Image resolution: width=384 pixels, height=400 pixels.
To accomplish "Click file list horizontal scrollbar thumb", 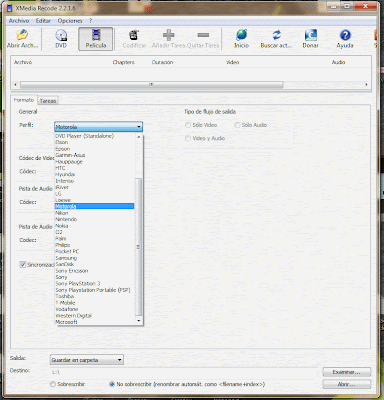I will click(152, 85).
